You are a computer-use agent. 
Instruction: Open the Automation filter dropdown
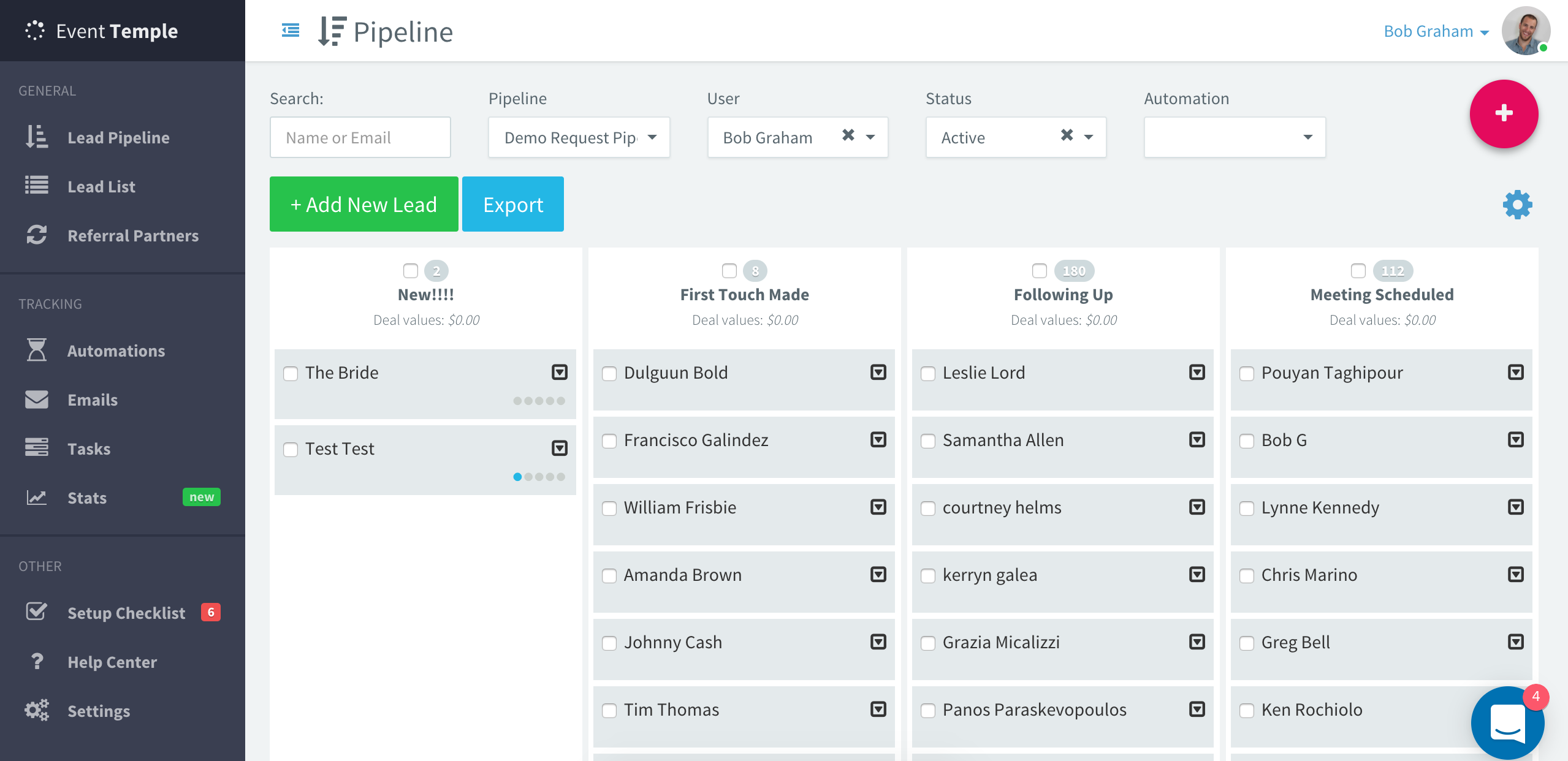click(1235, 137)
